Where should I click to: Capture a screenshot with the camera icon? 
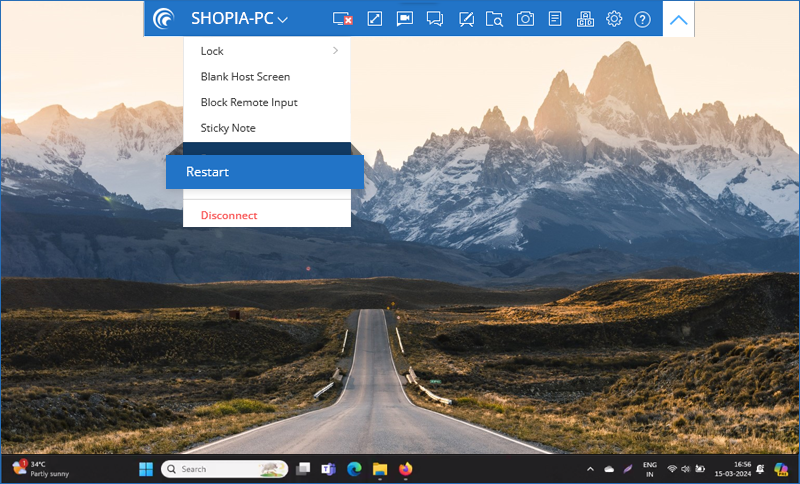click(x=525, y=19)
